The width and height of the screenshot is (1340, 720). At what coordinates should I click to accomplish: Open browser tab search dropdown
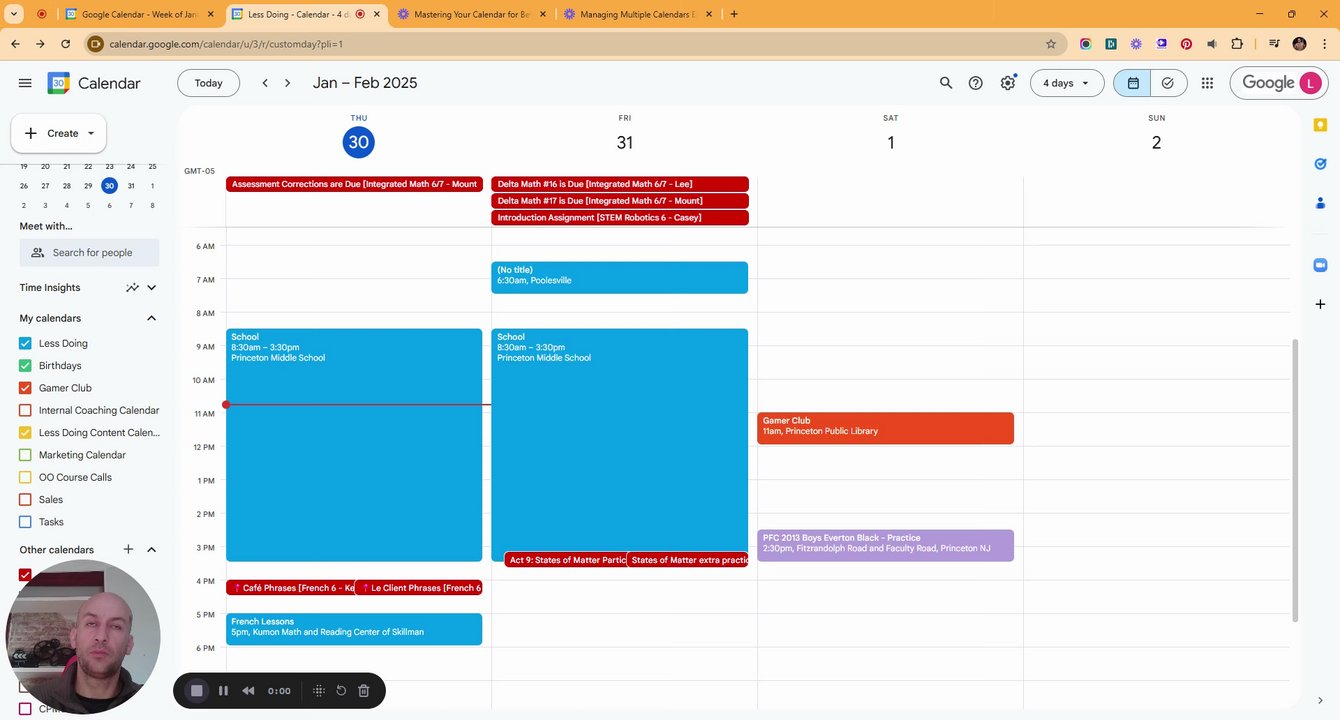pos(14,14)
